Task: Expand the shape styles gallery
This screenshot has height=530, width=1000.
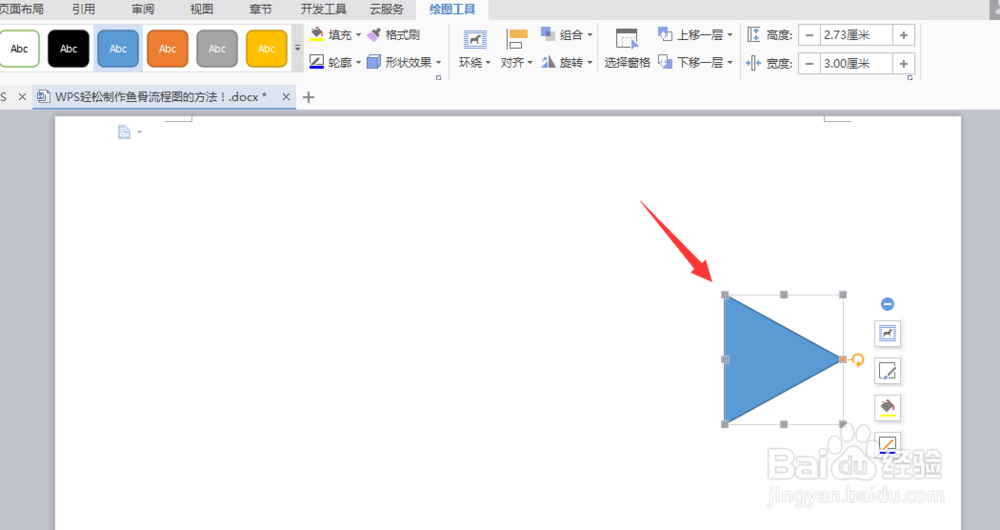Action: [x=297, y=48]
